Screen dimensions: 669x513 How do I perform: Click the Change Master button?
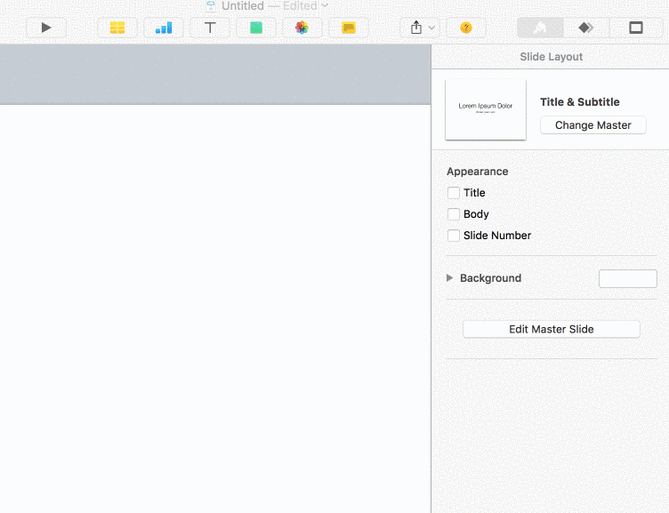coord(593,125)
